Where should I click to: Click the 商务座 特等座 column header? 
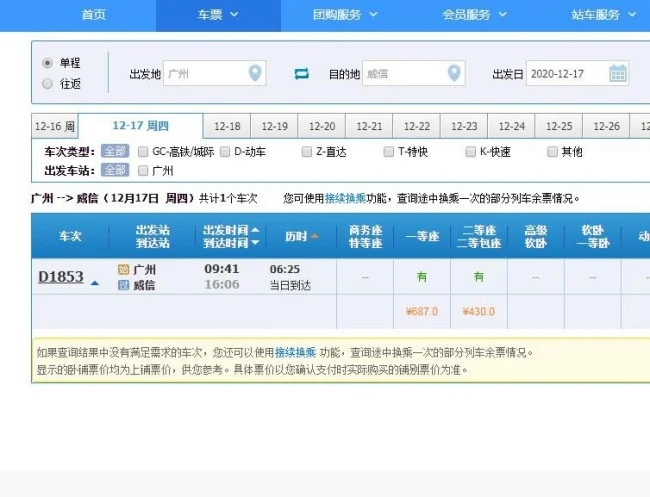pyautogui.click(x=365, y=236)
